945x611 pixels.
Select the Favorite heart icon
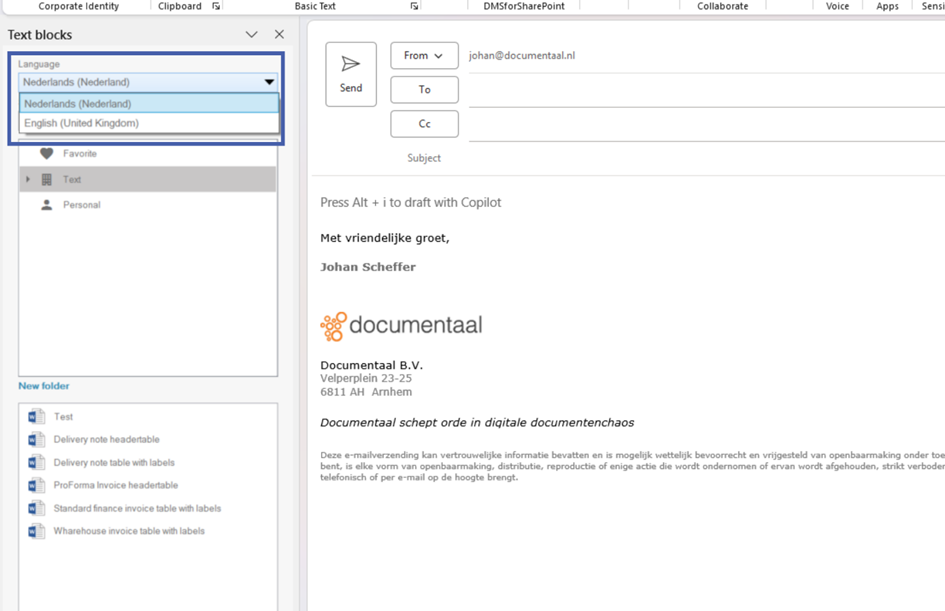pyautogui.click(x=46, y=154)
